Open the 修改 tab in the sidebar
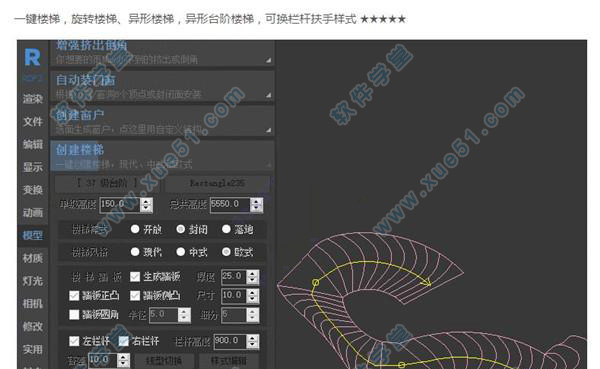Image resolution: width=600 pixels, height=369 pixels. [33, 326]
